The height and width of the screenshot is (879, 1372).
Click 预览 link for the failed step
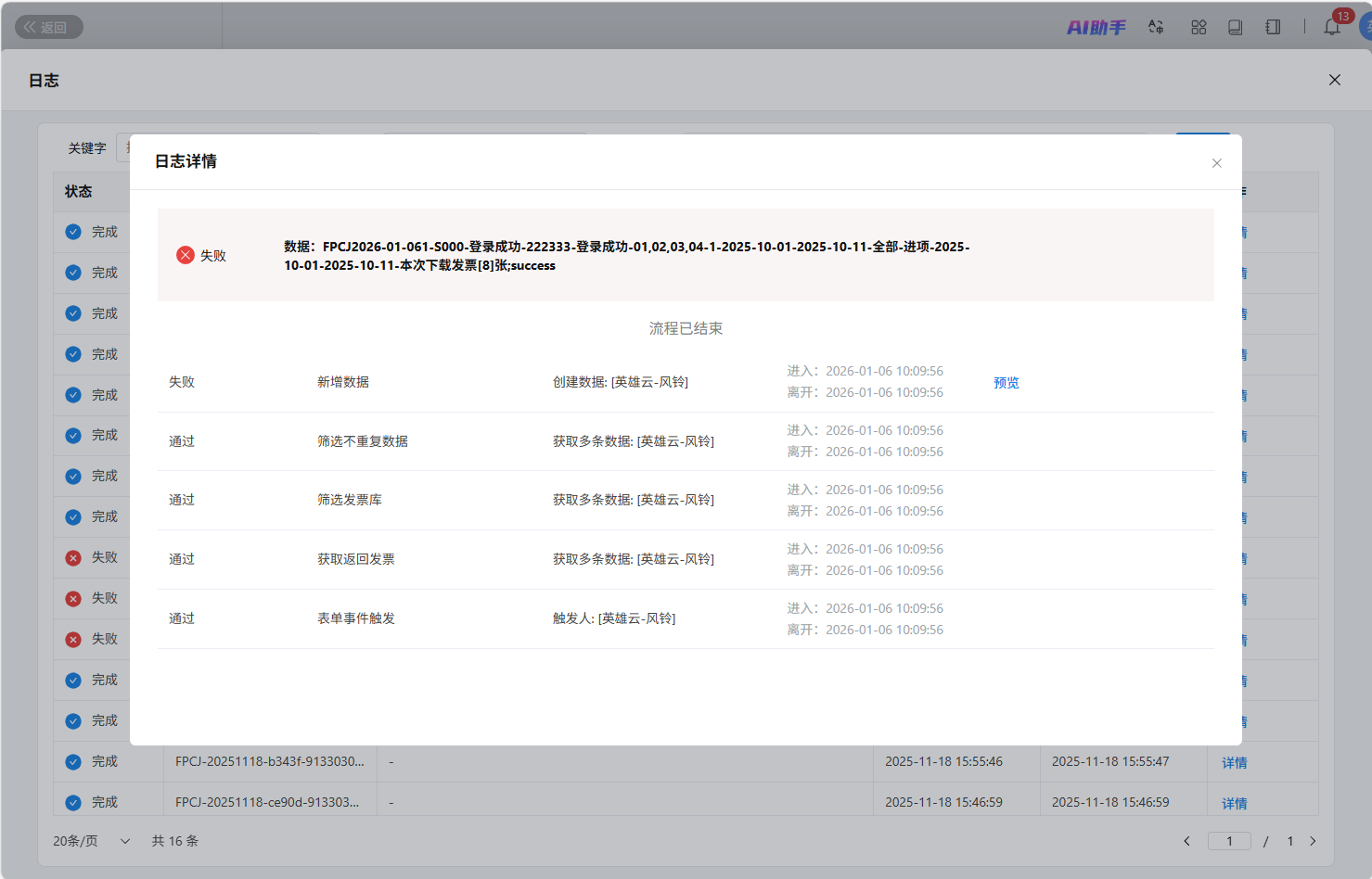[x=1006, y=383]
